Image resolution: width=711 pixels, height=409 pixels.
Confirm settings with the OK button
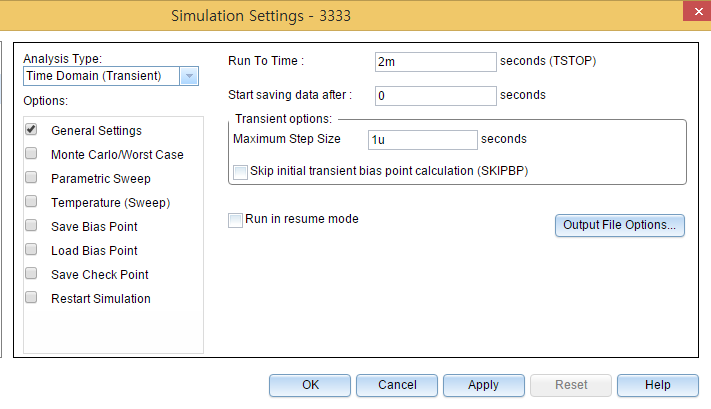pyautogui.click(x=310, y=385)
